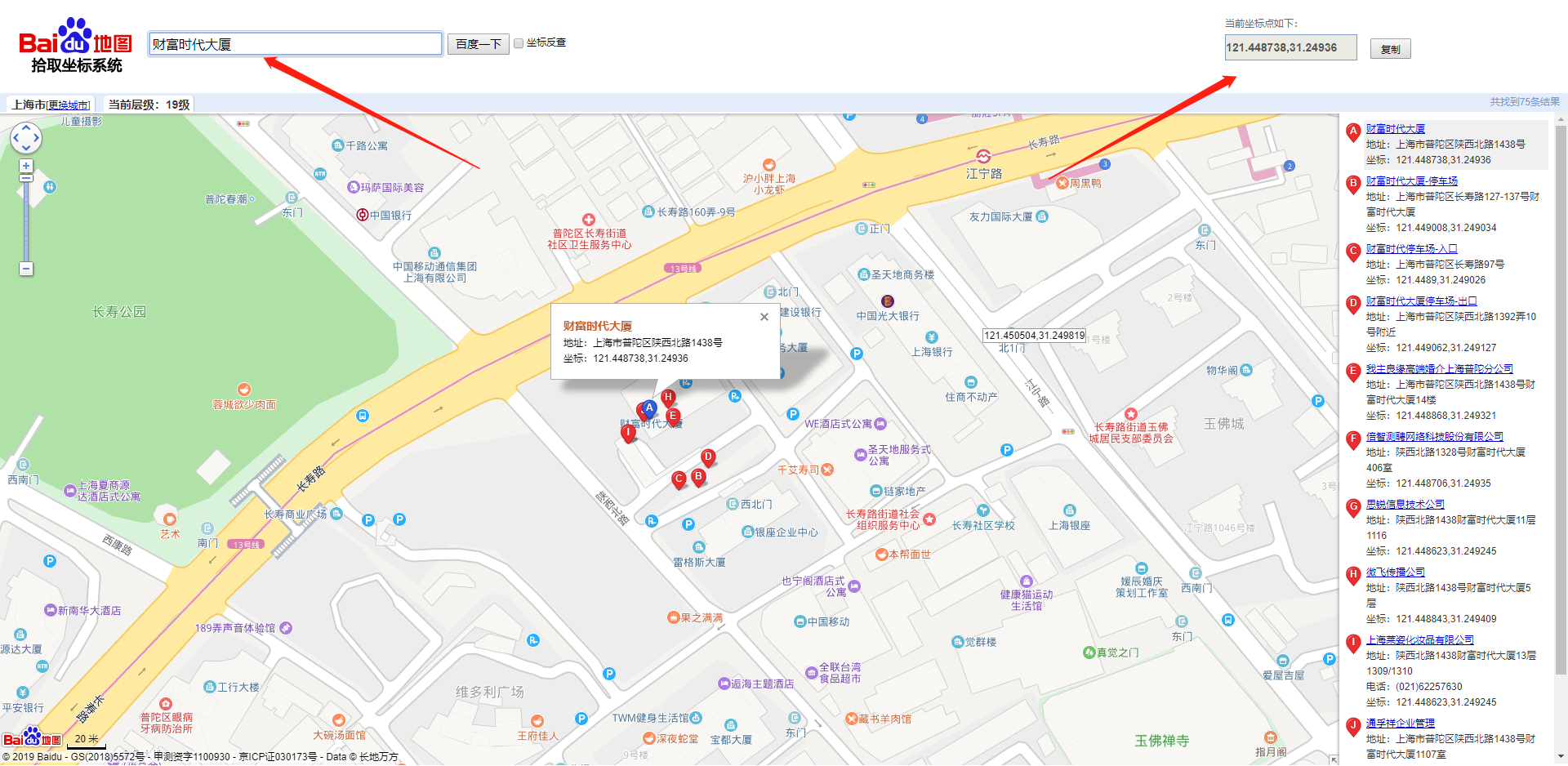Click result list marker E icon
The width and height of the screenshot is (1568, 766).
(x=1353, y=372)
